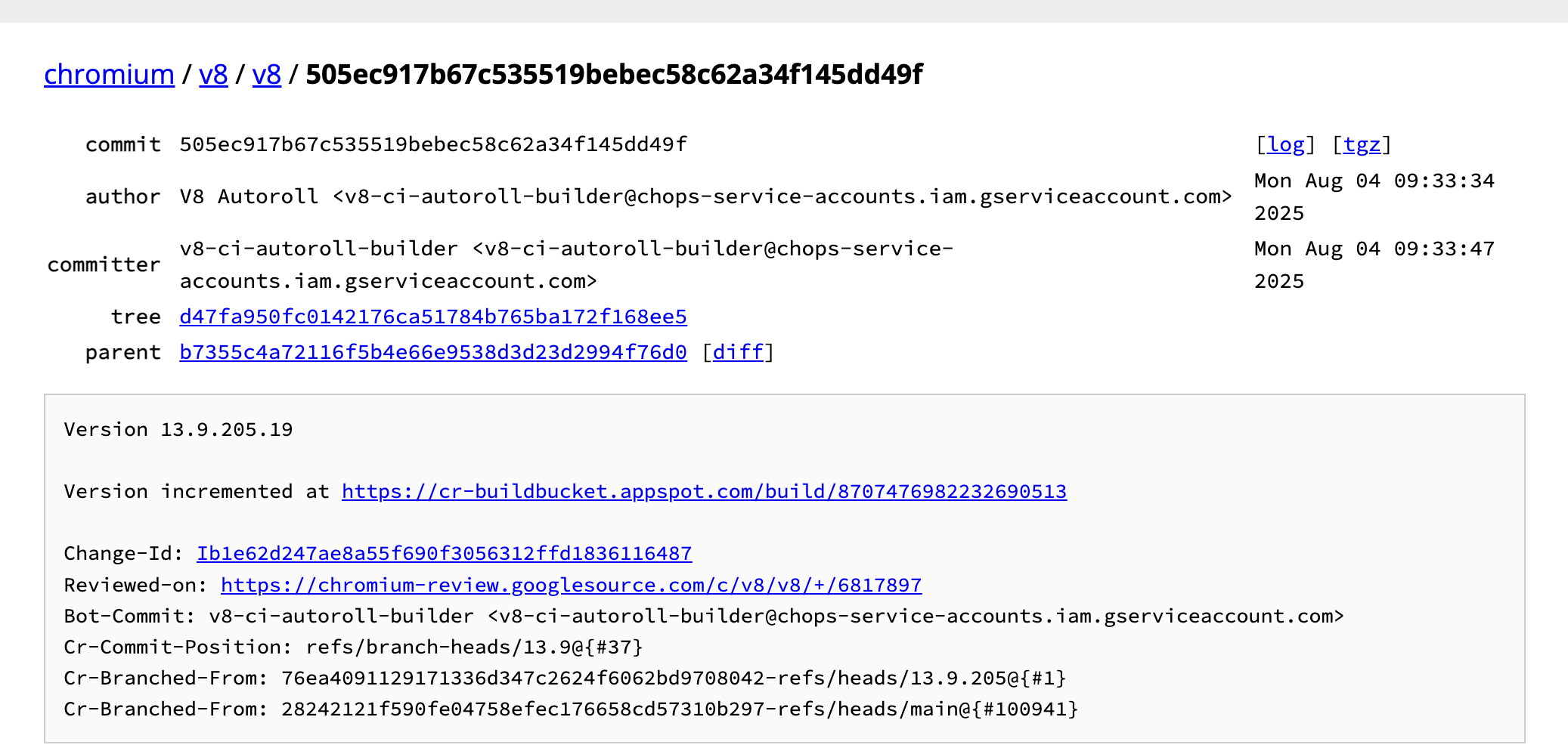The width and height of the screenshot is (1568, 751).
Task: Click the commit hash value in the commit row
Action: [x=432, y=144]
